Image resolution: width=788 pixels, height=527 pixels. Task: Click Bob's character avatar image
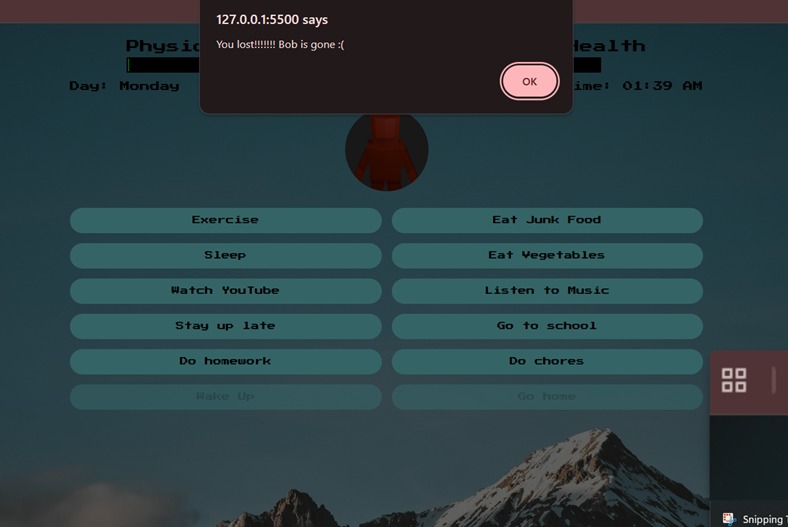coord(386,152)
